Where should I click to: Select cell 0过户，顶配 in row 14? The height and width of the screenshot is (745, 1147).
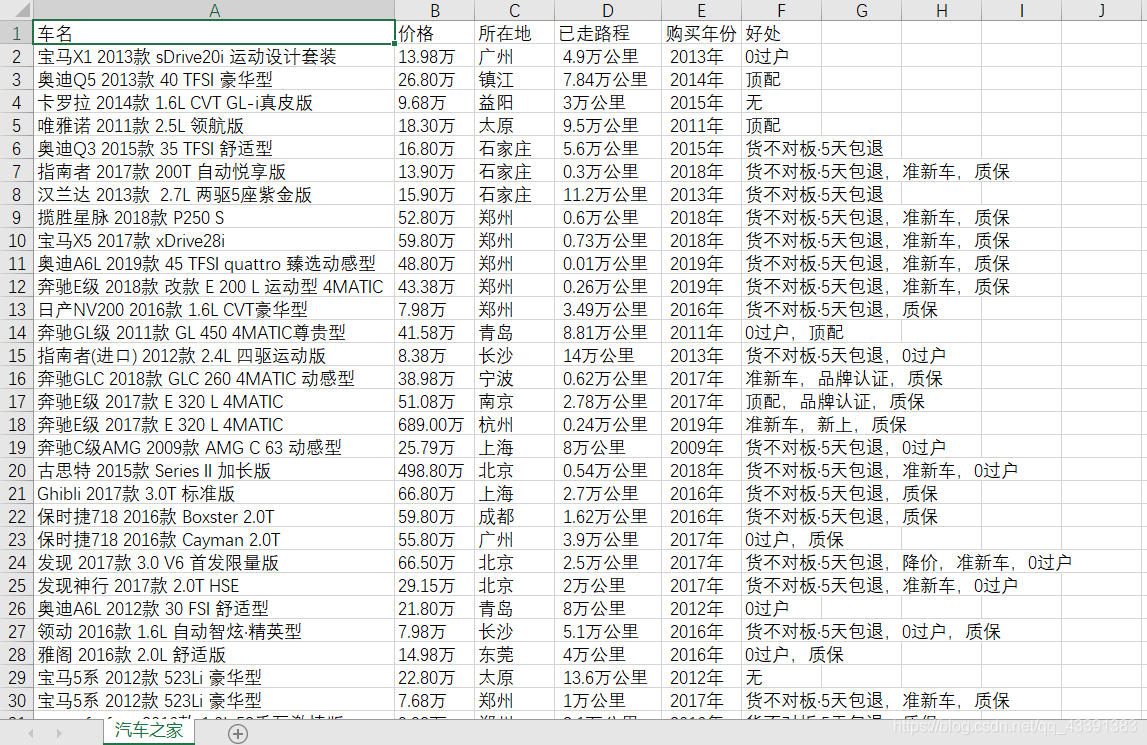(x=794, y=332)
